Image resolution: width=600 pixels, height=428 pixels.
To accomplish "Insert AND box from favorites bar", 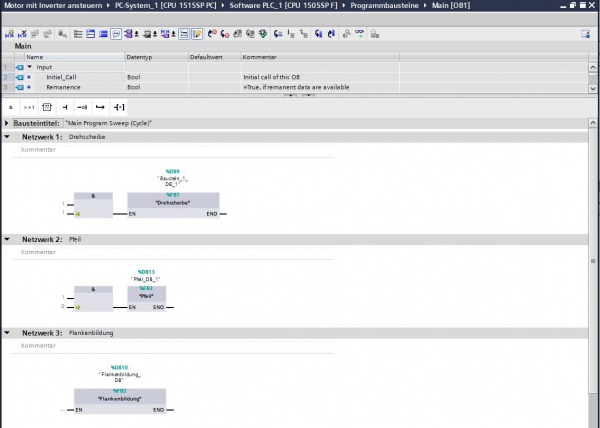I will click(x=11, y=105).
